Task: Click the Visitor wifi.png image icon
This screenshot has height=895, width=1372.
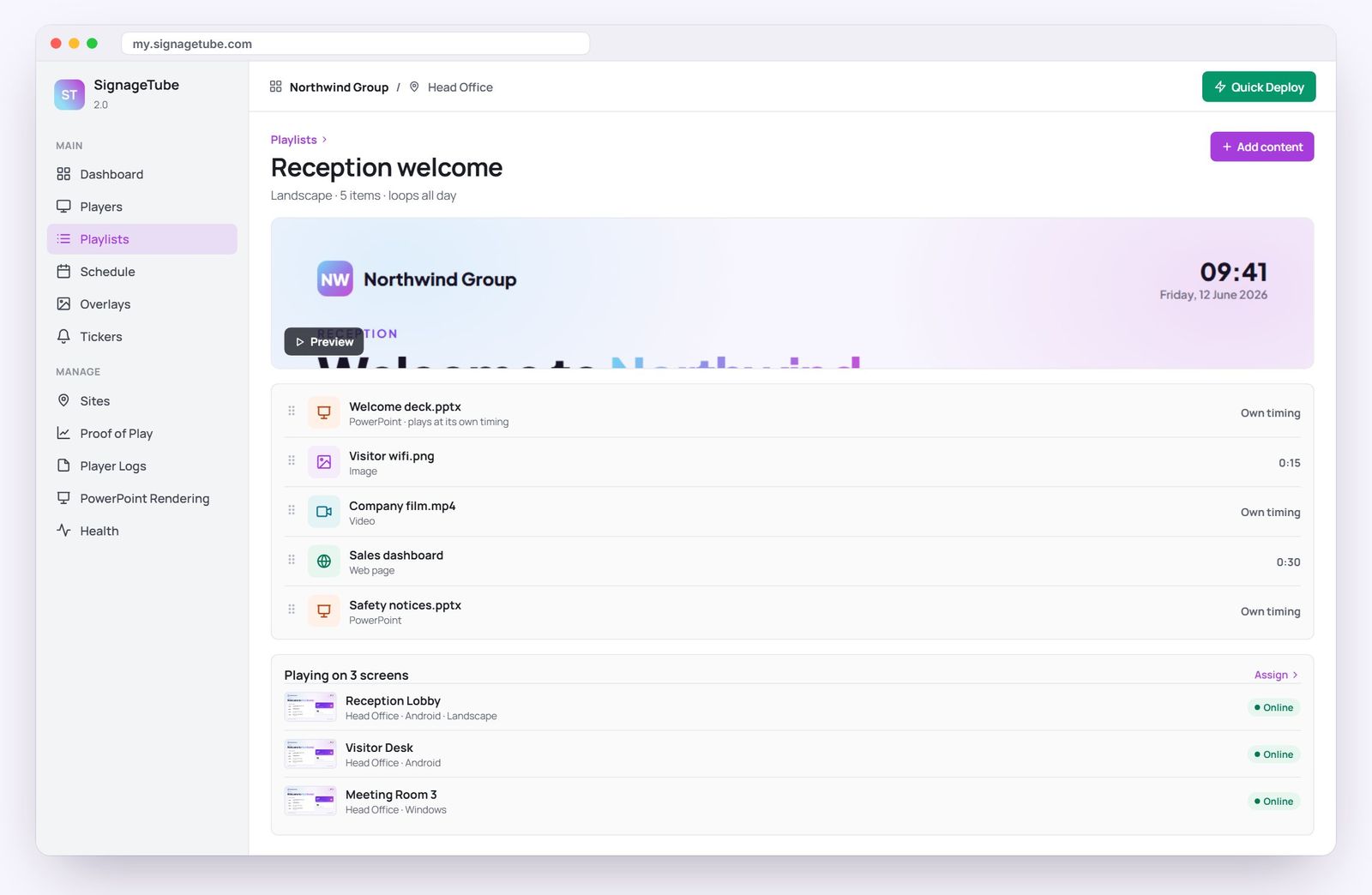Action: coord(324,462)
